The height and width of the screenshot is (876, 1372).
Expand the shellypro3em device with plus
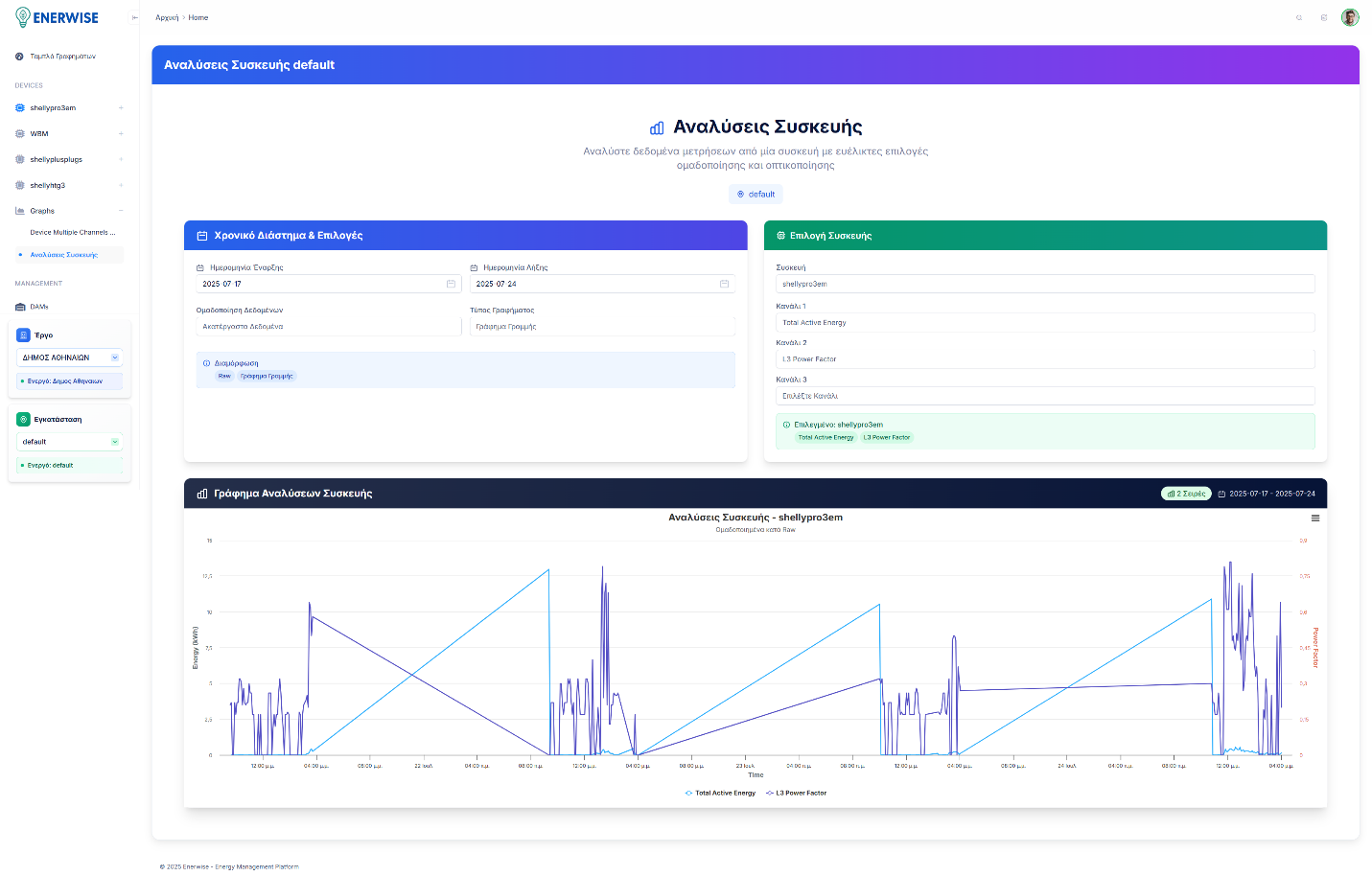[121, 108]
